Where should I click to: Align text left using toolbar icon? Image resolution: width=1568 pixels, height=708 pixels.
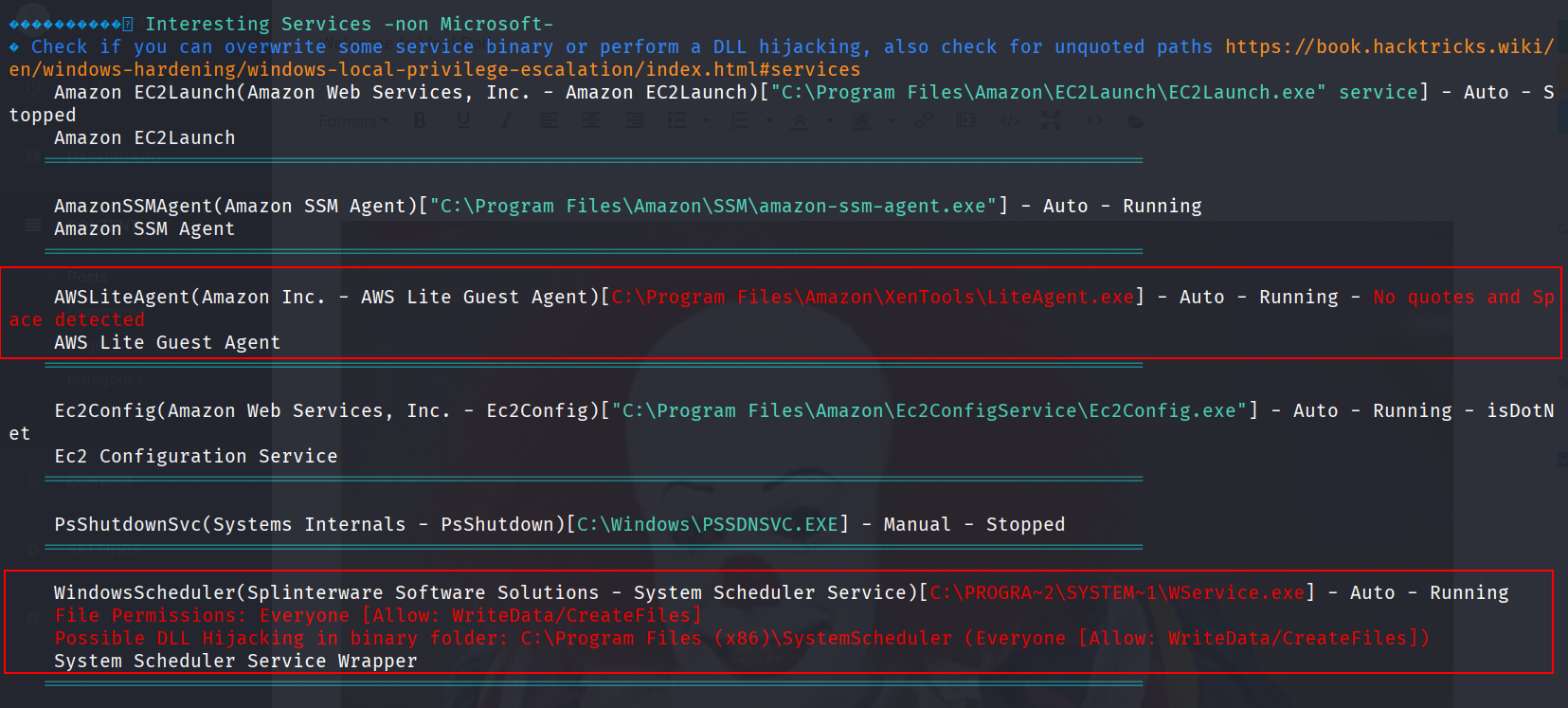click(x=549, y=120)
